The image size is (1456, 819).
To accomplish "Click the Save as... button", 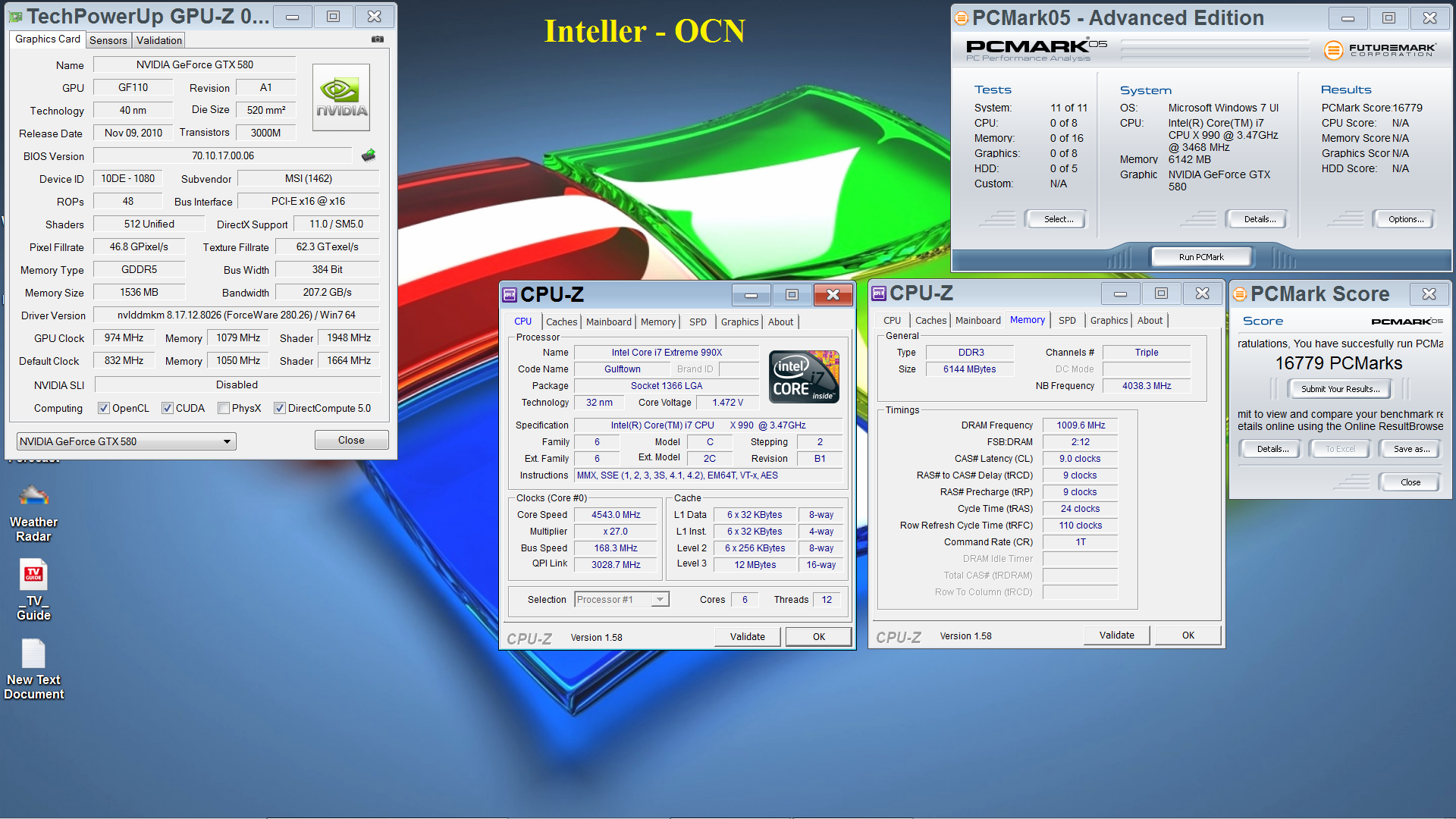I will click(1411, 449).
